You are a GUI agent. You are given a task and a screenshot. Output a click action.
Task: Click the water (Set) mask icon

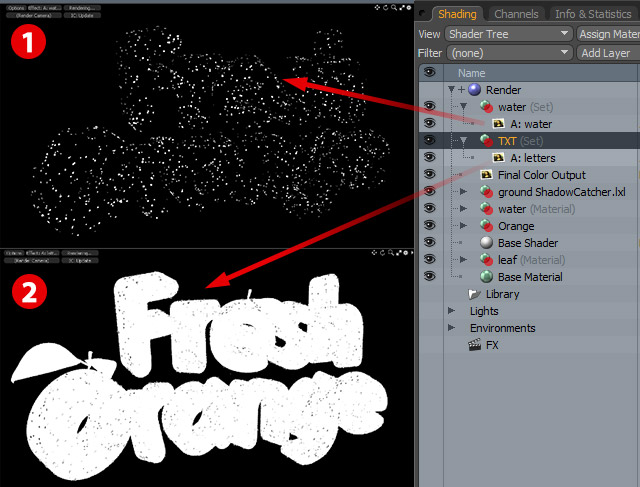[487, 107]
